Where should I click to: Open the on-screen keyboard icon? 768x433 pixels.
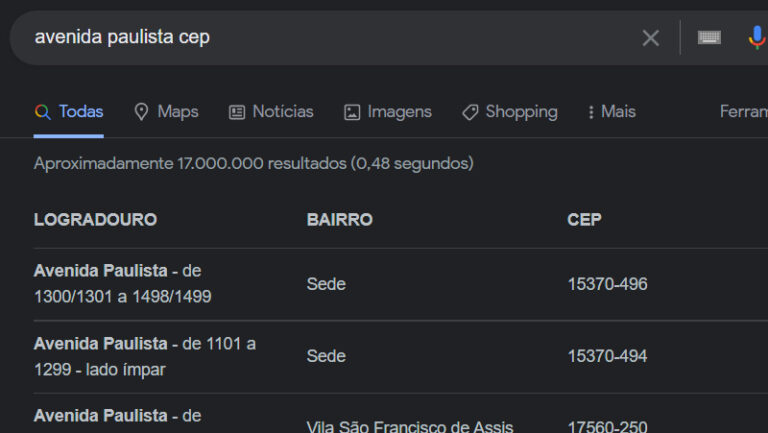(709, 38)
